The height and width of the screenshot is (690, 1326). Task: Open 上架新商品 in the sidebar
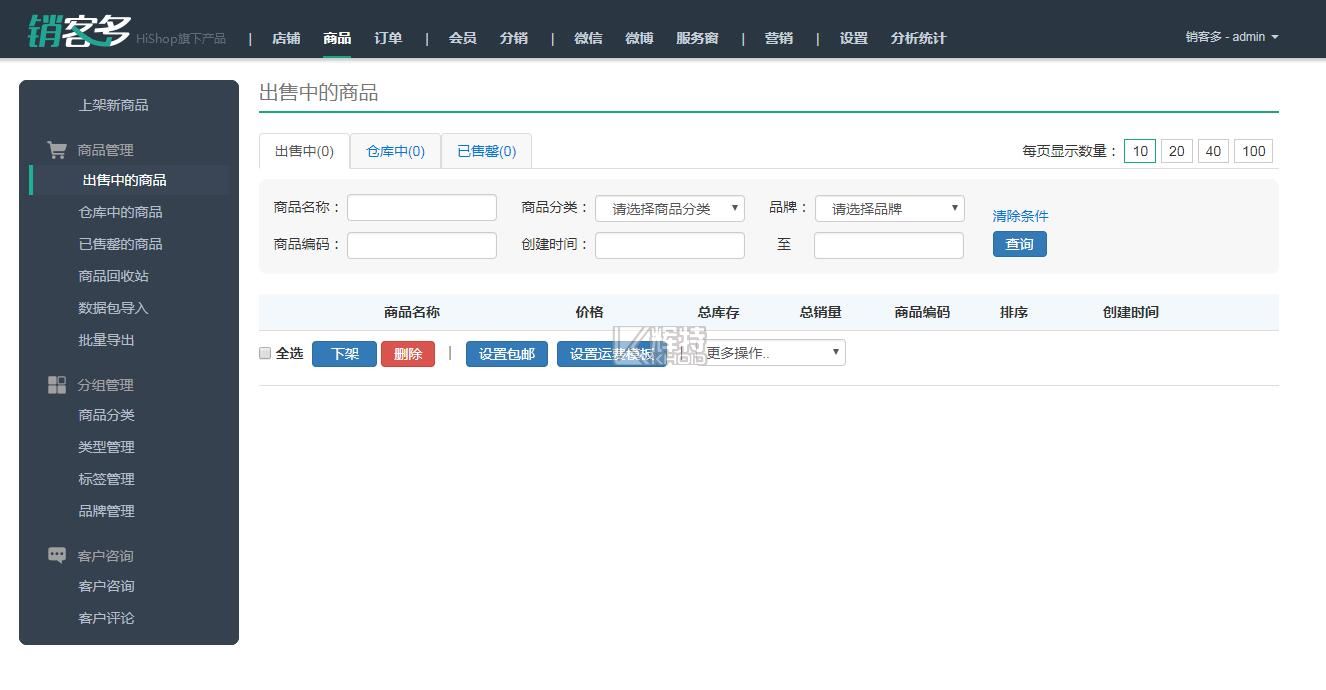113,105
